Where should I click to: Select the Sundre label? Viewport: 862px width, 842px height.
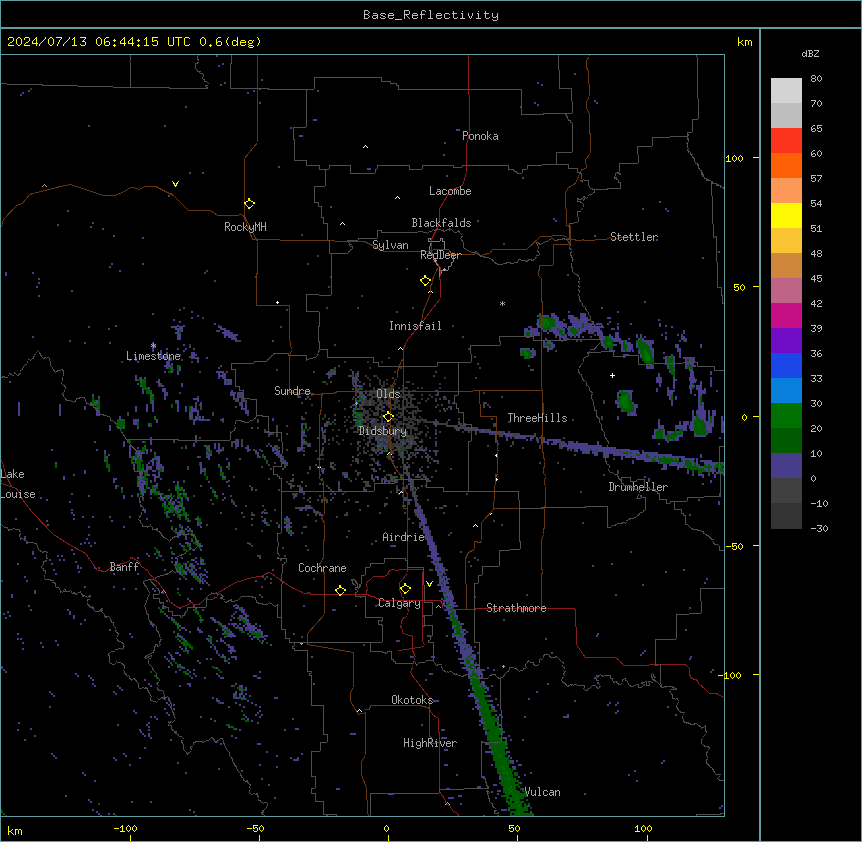[292, 391]
